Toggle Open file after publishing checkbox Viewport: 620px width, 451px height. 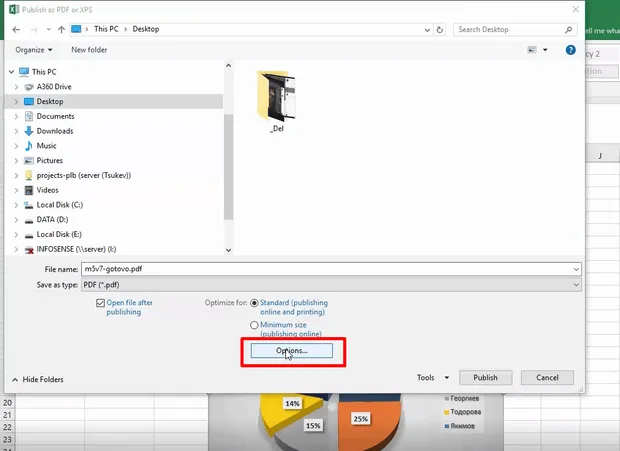pyautogui.click(x=100, y=303)
